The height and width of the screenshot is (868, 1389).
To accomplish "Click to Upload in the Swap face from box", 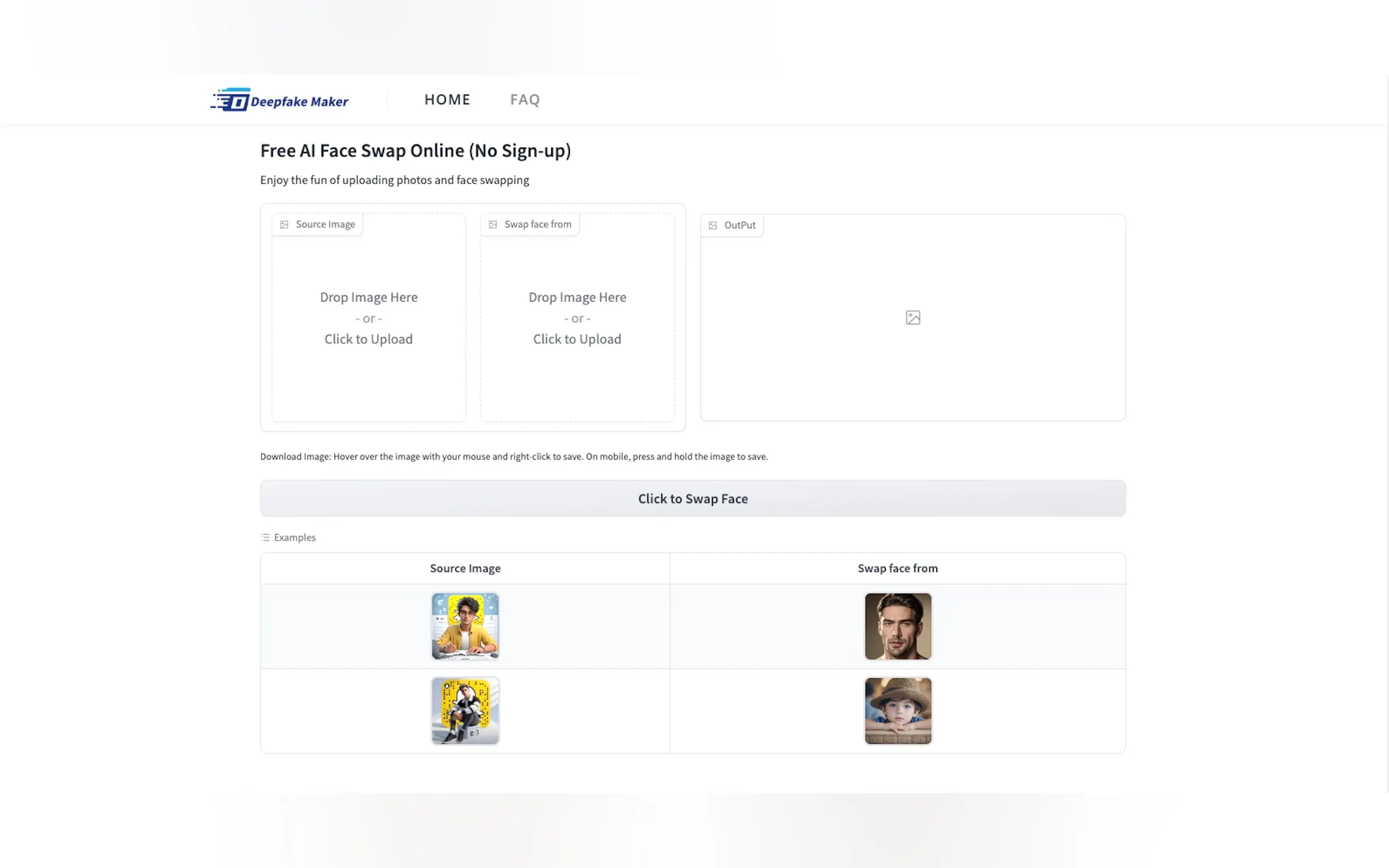I will click(577, 339).
